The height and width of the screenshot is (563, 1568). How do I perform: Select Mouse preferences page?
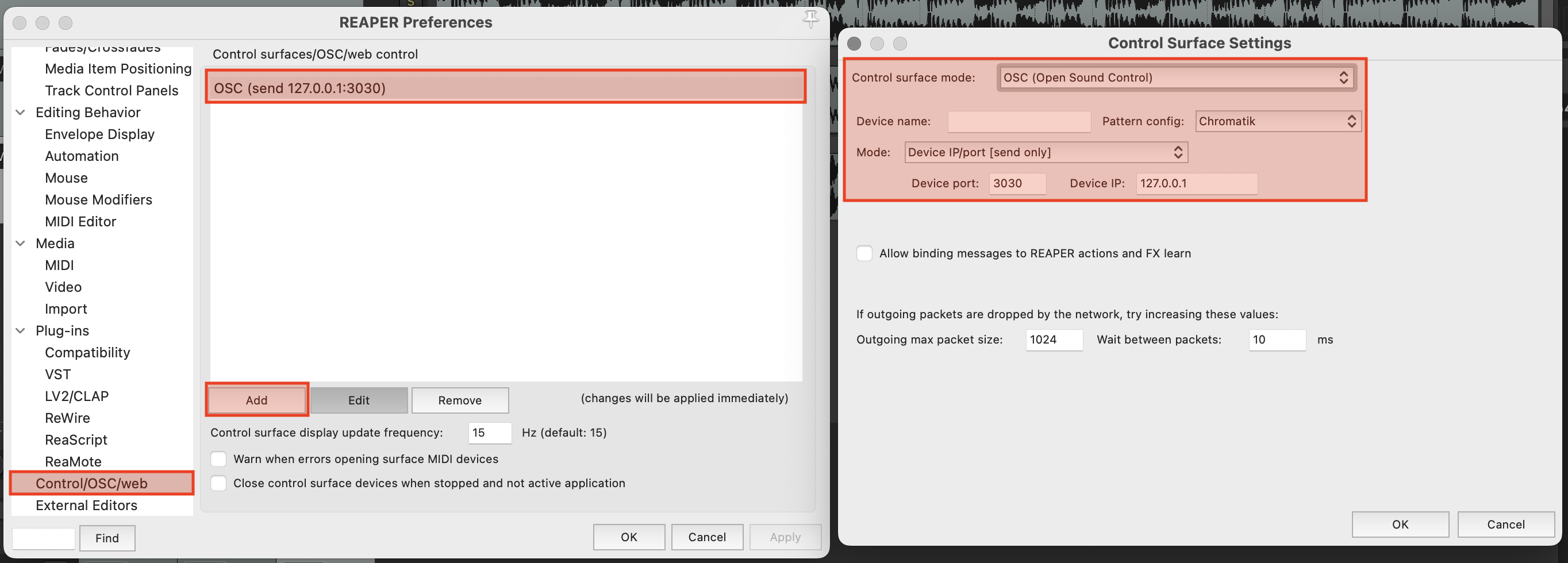pos(66,178)
